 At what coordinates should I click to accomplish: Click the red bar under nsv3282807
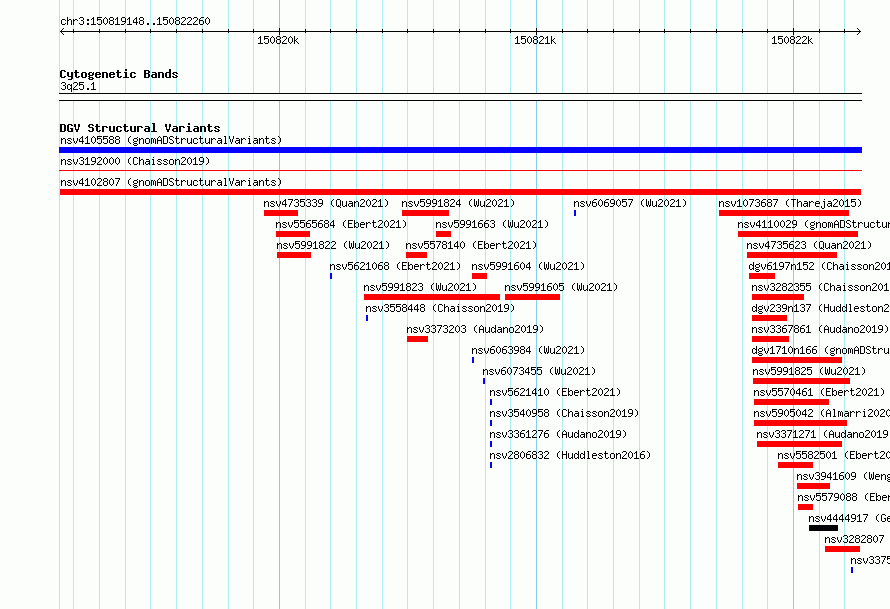(x=842, y=549)
